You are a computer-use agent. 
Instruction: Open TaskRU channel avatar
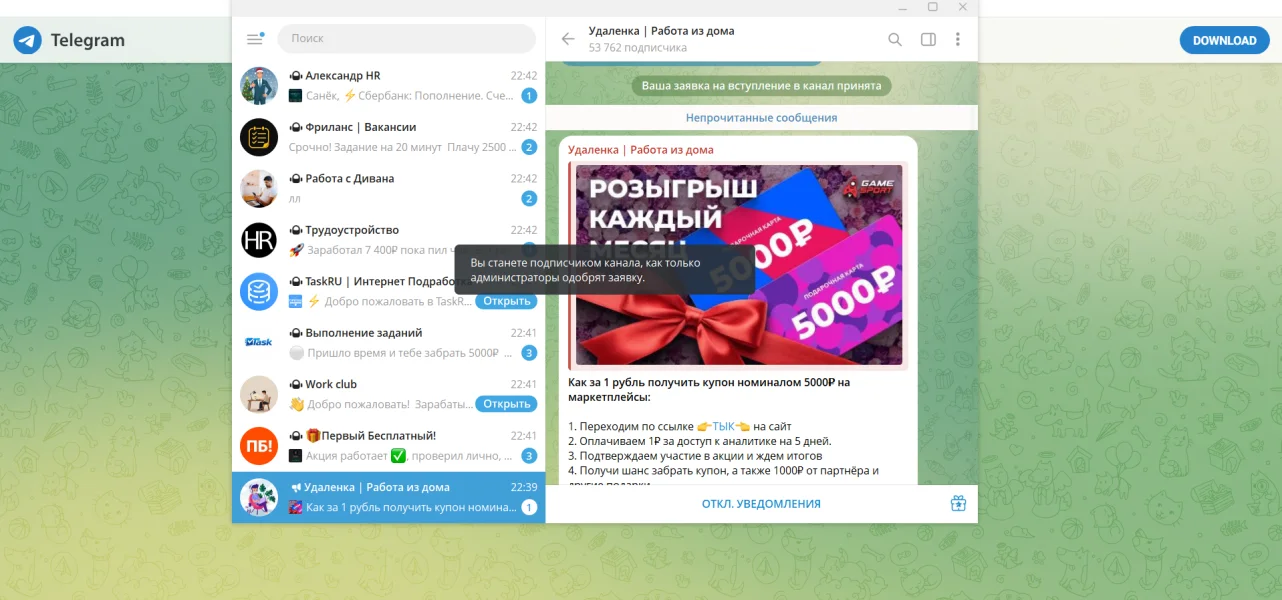(259, 292)
